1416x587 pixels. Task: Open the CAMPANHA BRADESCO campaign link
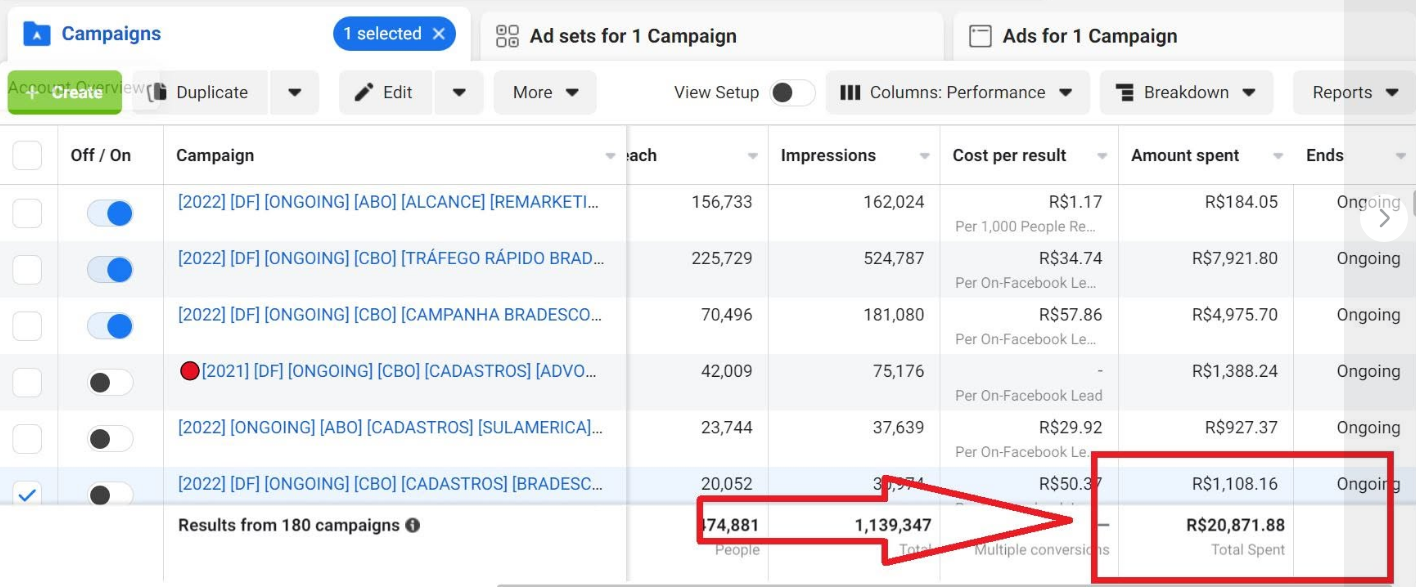[x=390, y=315]
